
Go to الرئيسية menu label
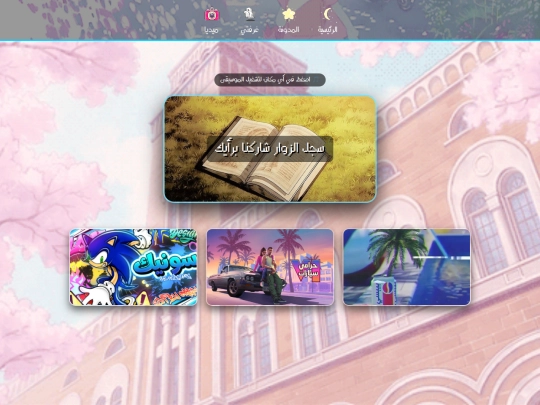coord(328,30)
